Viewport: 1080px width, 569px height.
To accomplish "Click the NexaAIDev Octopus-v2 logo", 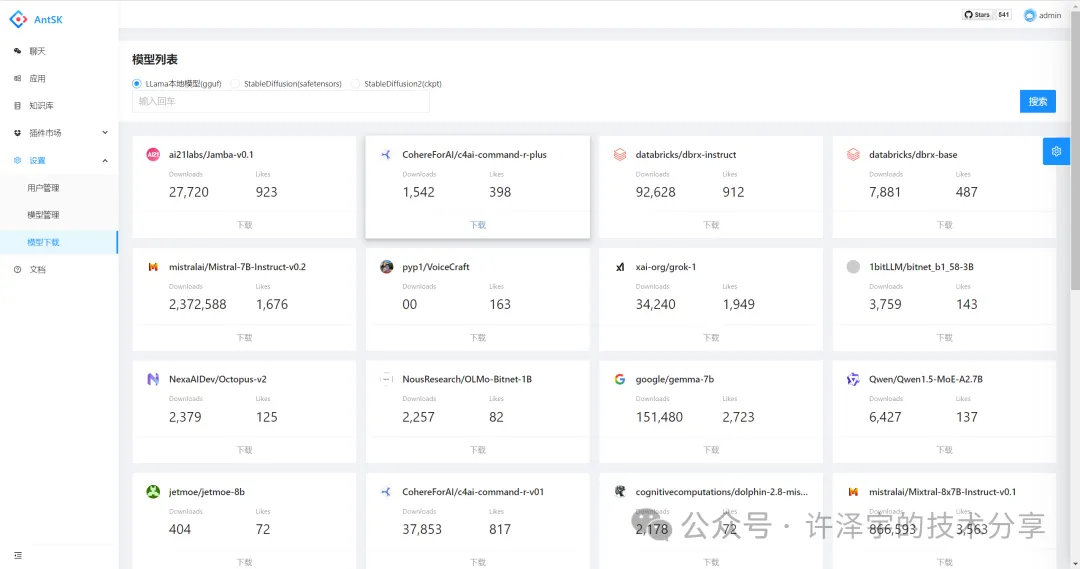I will [153, 379].
